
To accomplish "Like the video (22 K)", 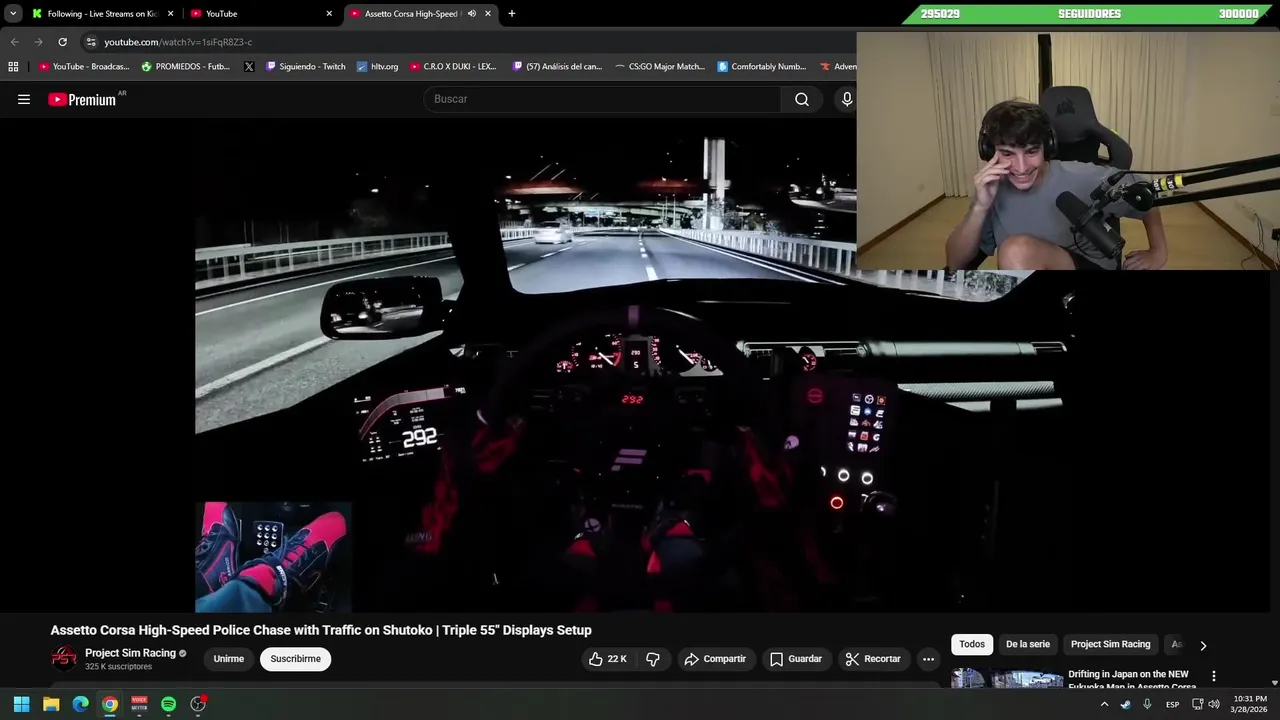I will pyautogui.click(x=608, y=659).
